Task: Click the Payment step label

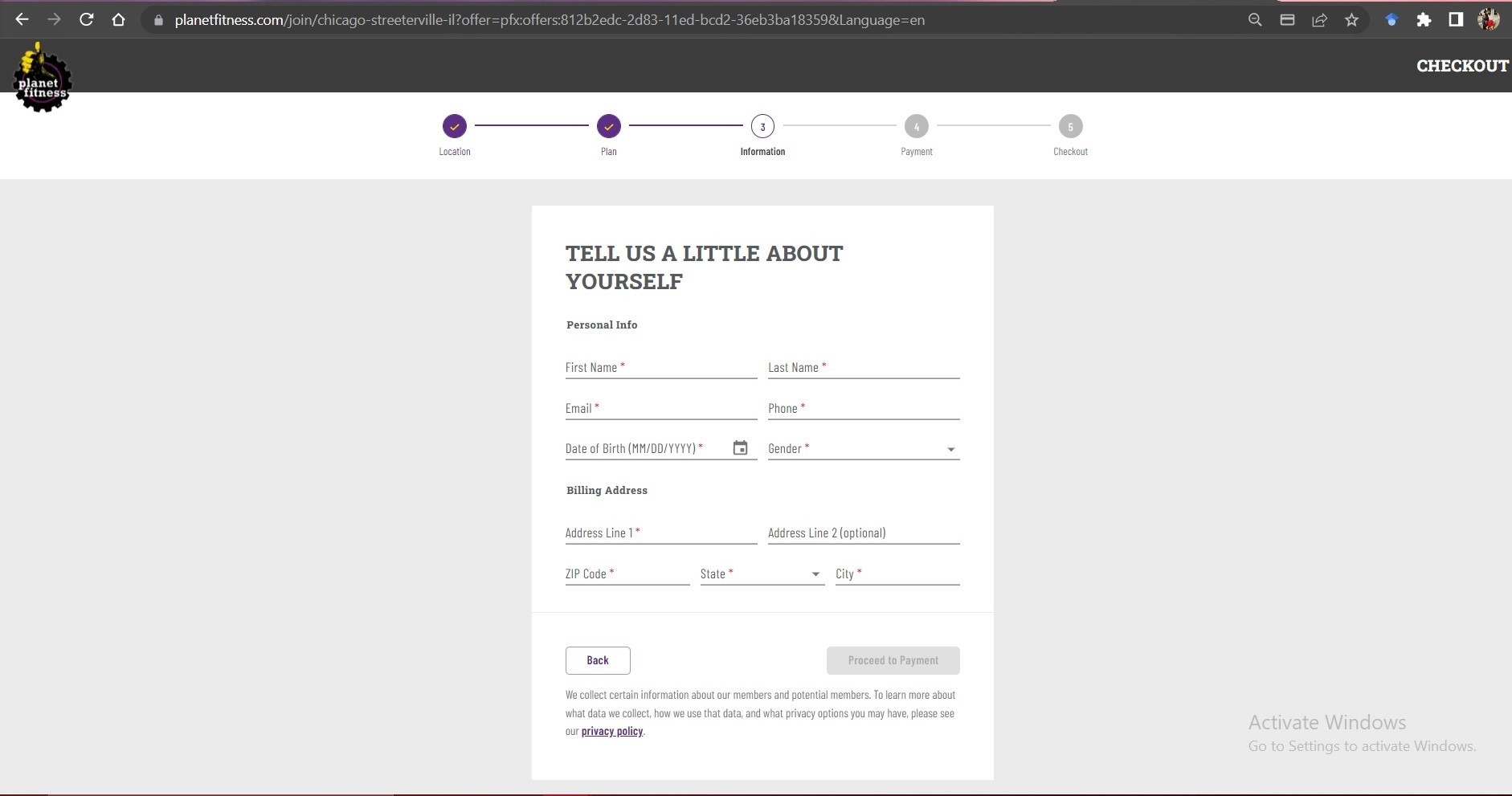Action: [x=917, y=152]
